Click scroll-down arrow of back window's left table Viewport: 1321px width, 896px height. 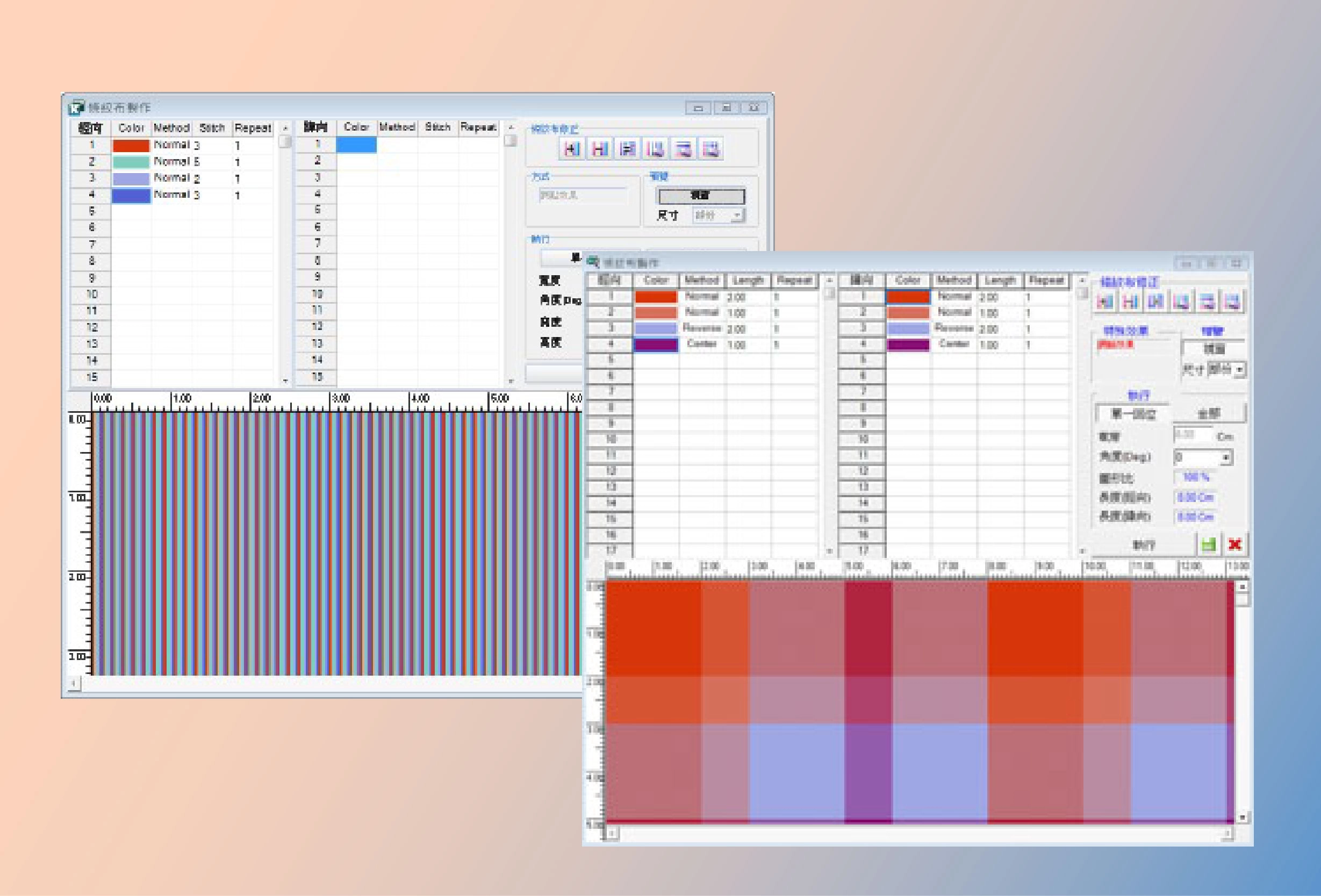(x=285, y=381)
